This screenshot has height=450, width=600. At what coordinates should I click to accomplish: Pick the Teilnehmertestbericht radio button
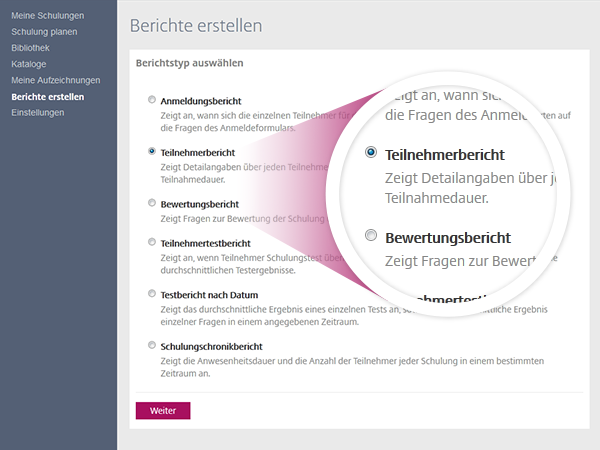[x=152, y=242]
